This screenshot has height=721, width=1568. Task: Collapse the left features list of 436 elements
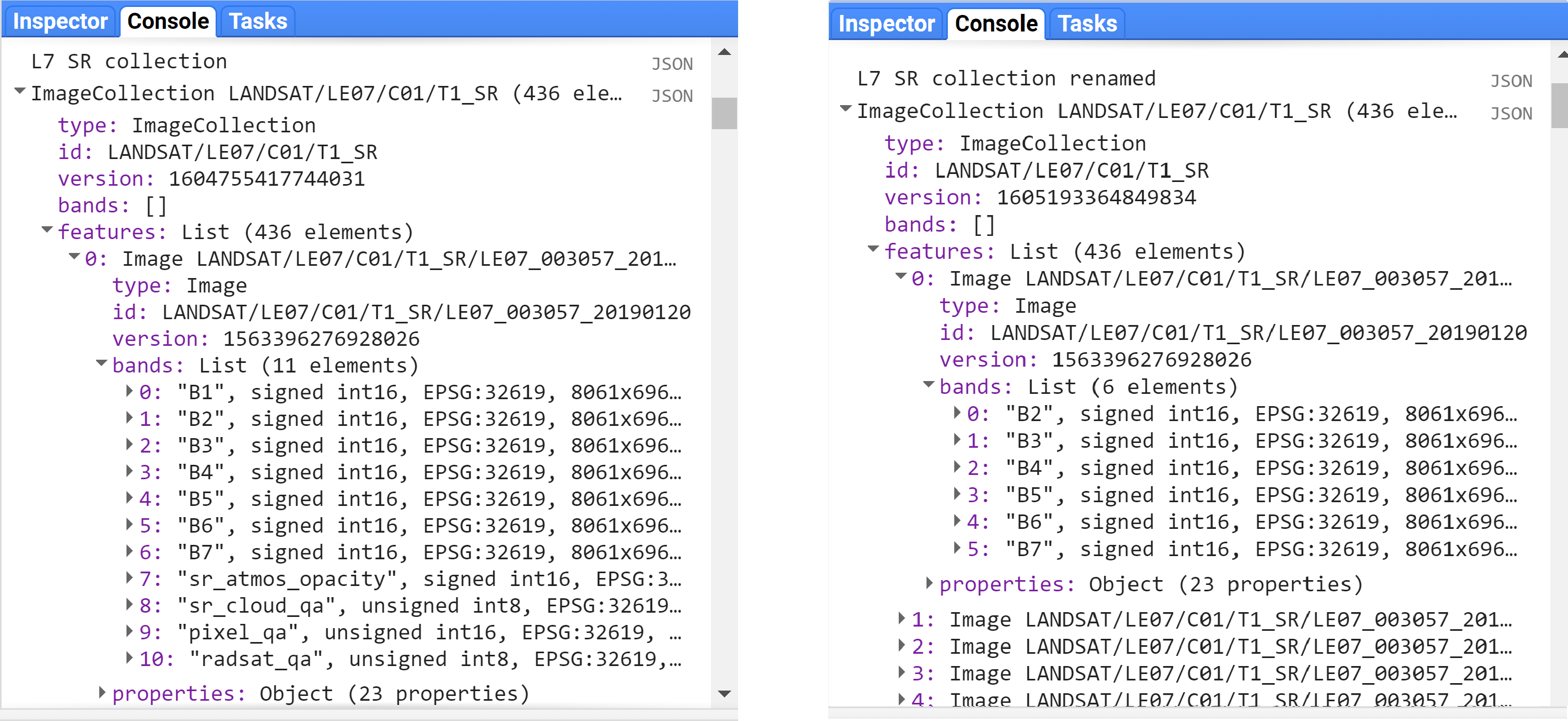(x=47, y=230)
